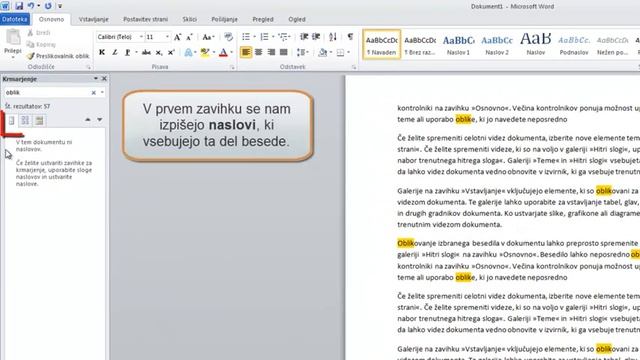Toggle subscript formatting
Viewport: 640px width, 360px height.
point(159,52)
